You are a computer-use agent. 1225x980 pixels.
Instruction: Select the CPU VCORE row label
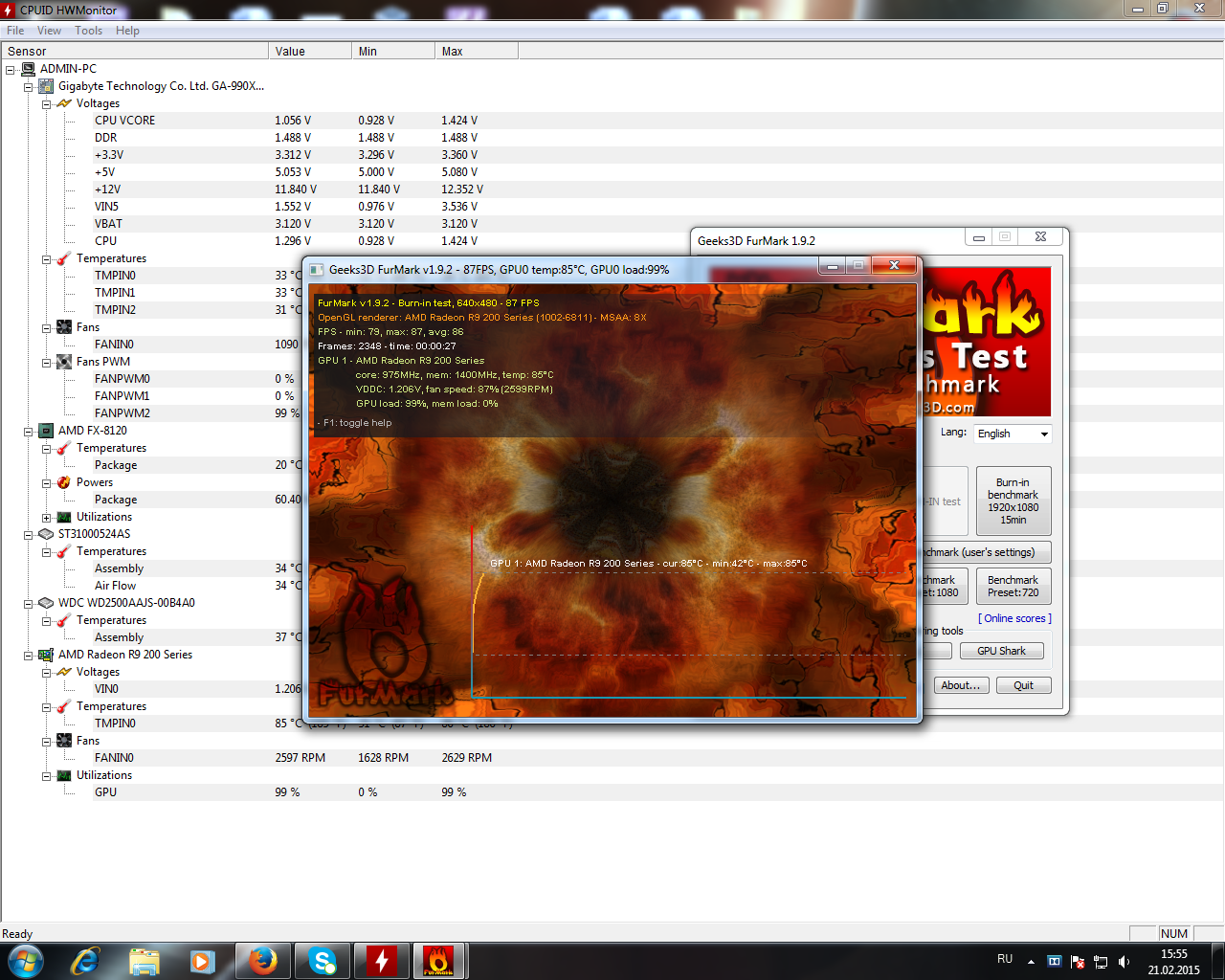click(x=124, y=121)
